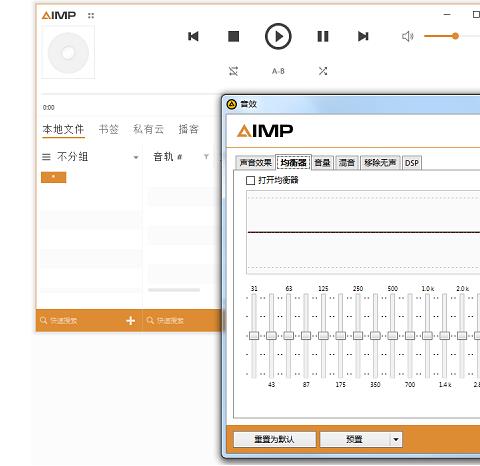This screenshot has width=480, height=466.
Task: Click the AIMP logo in the effects dialog
Action: tap(265, 130)
